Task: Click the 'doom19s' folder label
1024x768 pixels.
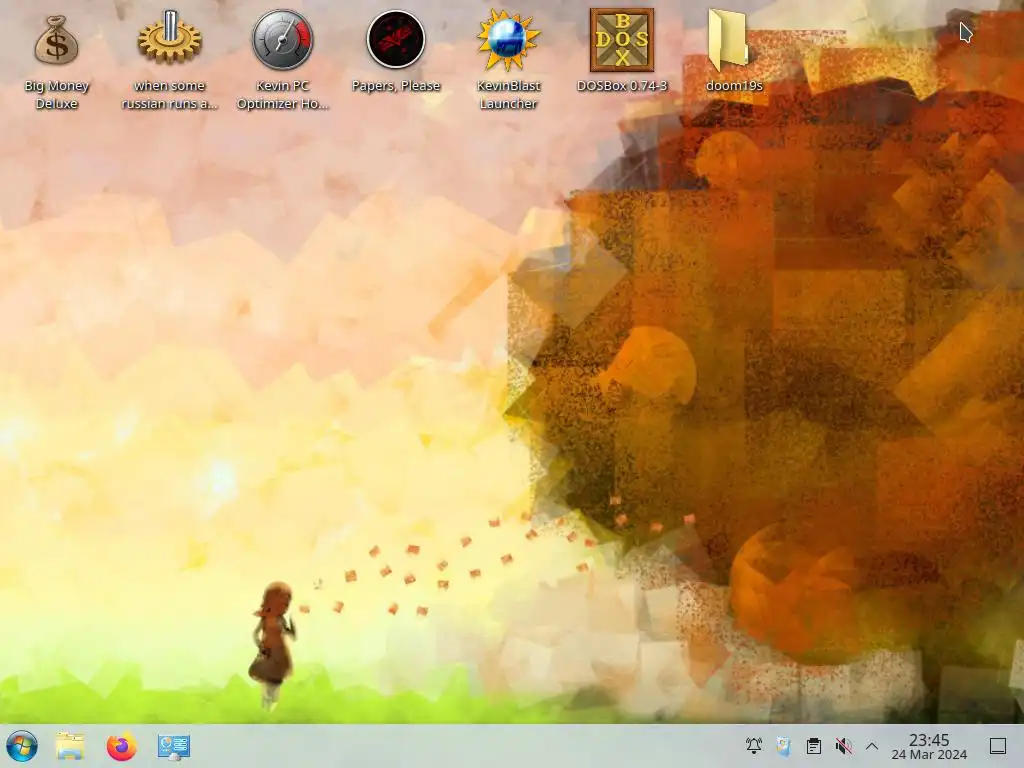Action: pos(734,86)
